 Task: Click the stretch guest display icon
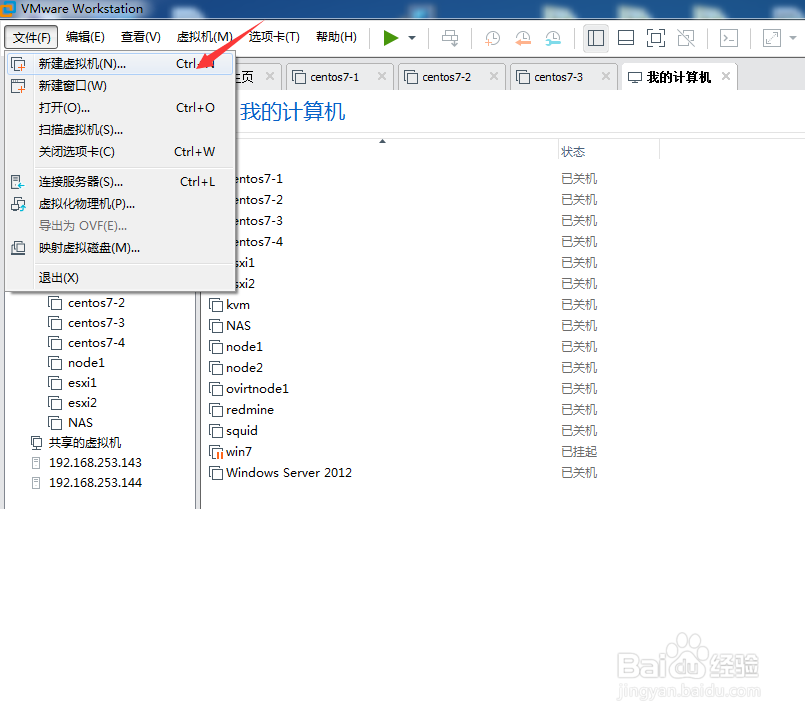[772, 38]
